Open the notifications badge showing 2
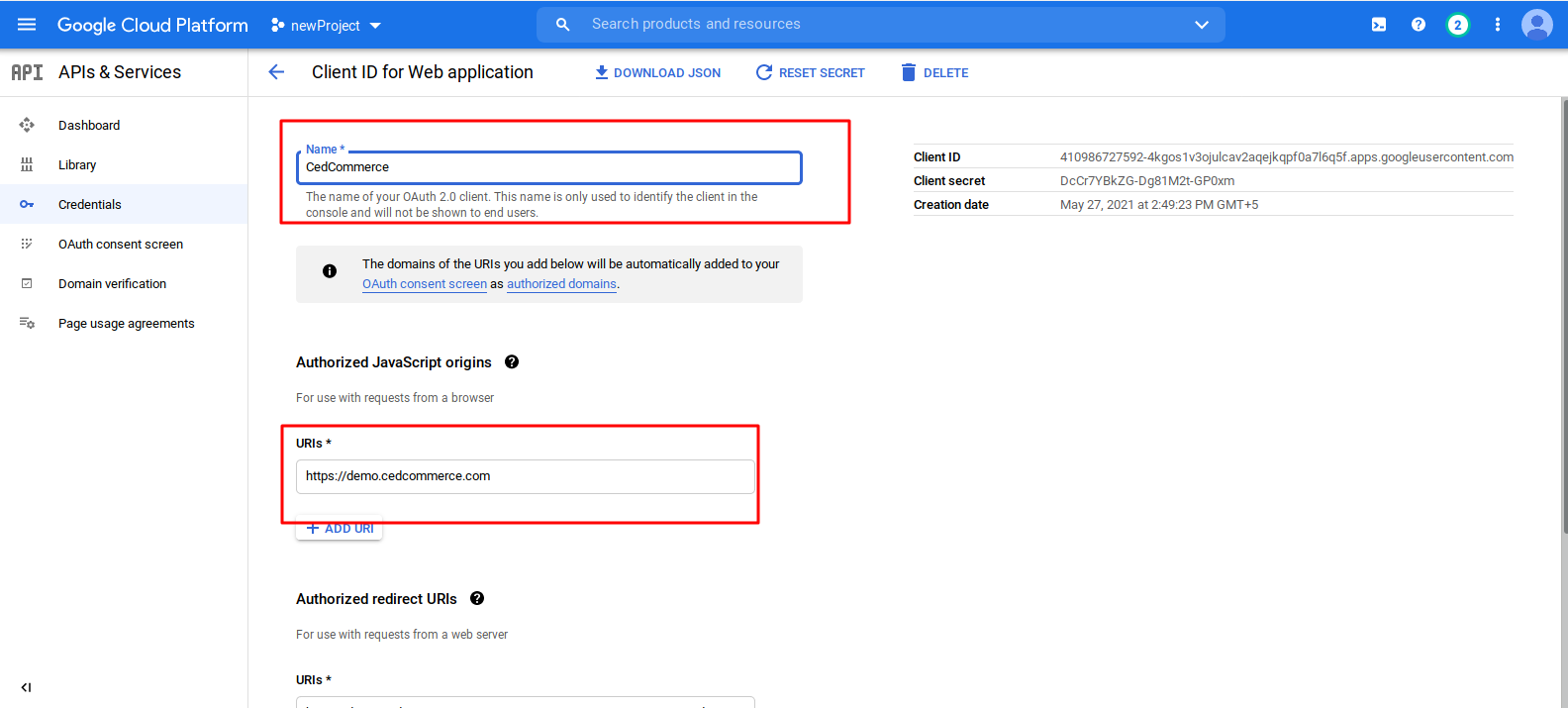Viewport: 1568px width, 708px height. pyautogui.click(x=1457, y=25)
